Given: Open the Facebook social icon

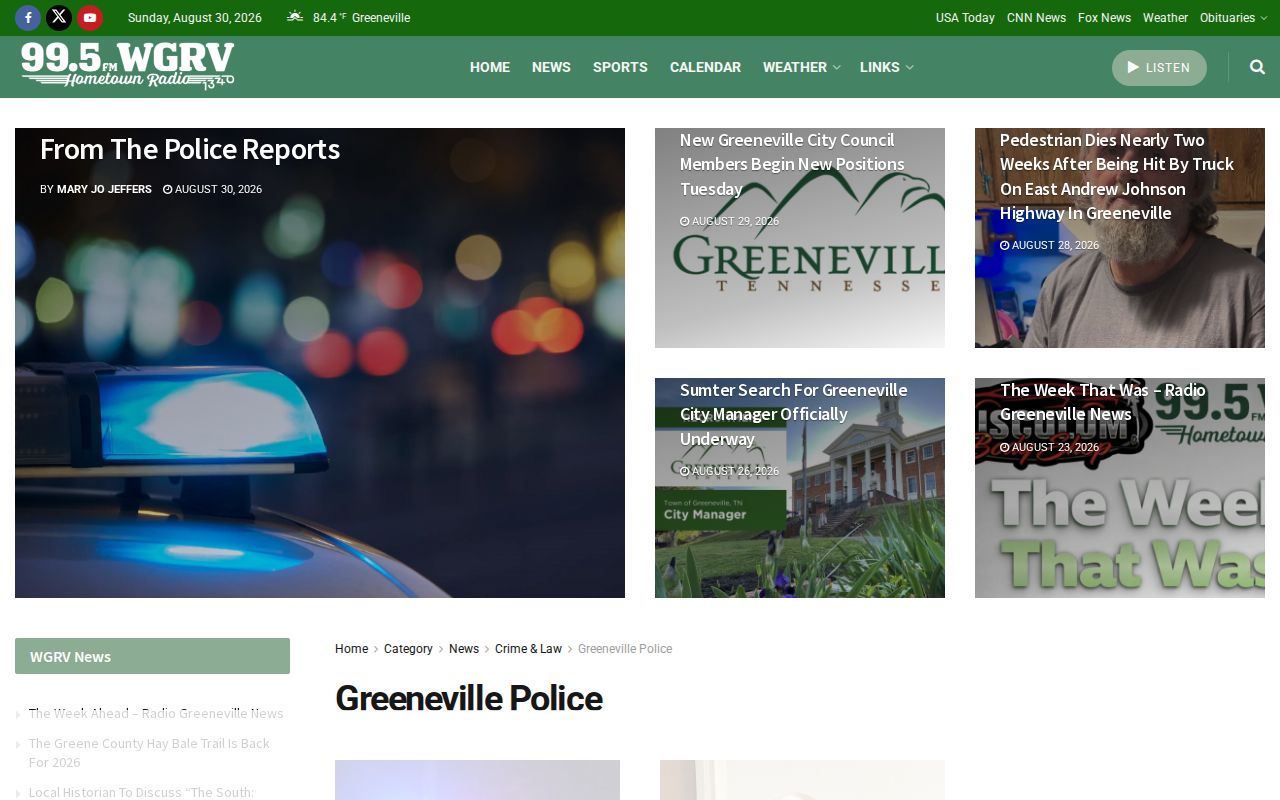Looking at the screenshot, I should coord(28,17).
